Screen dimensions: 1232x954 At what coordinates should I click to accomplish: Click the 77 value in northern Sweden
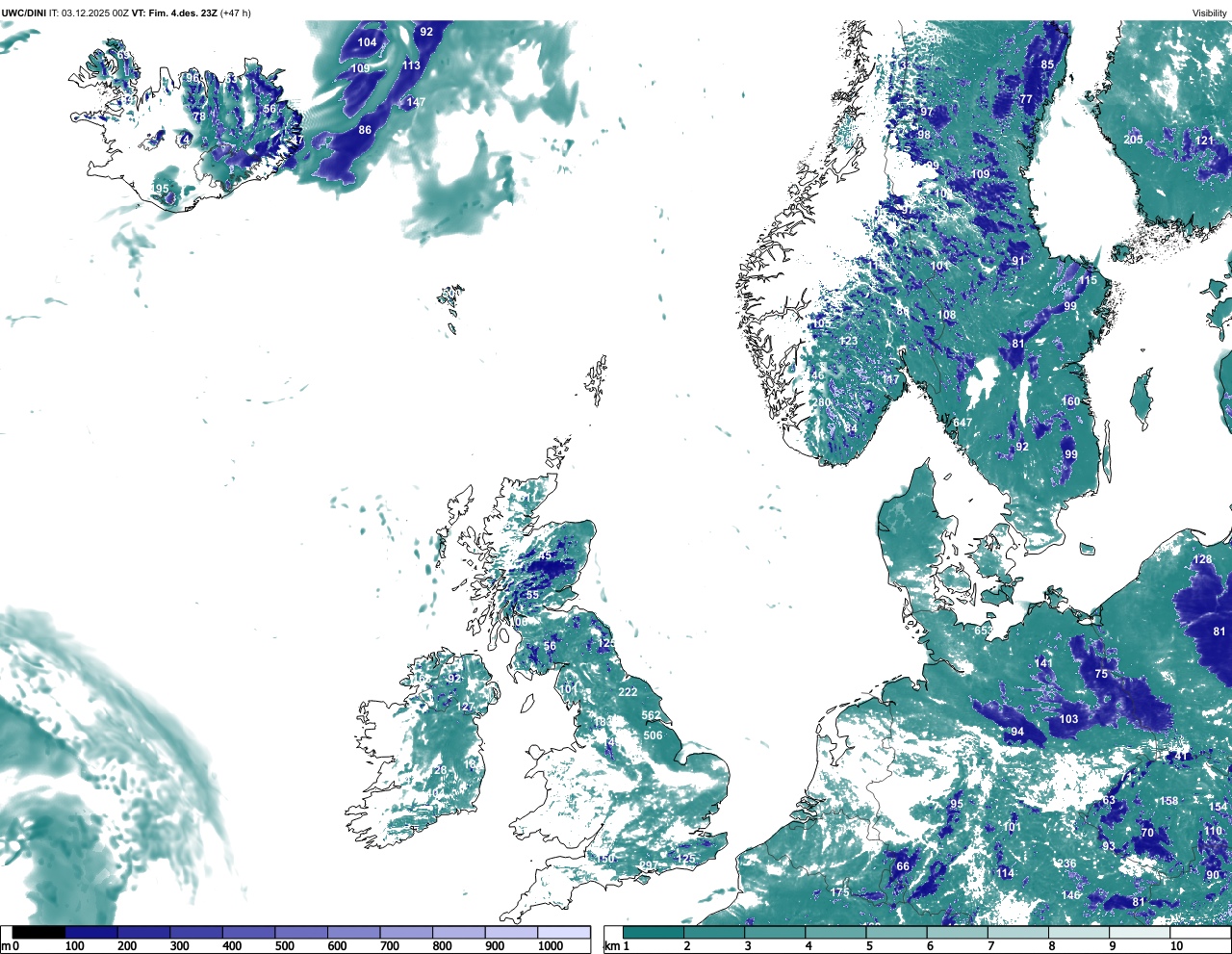pos(1026,99)
